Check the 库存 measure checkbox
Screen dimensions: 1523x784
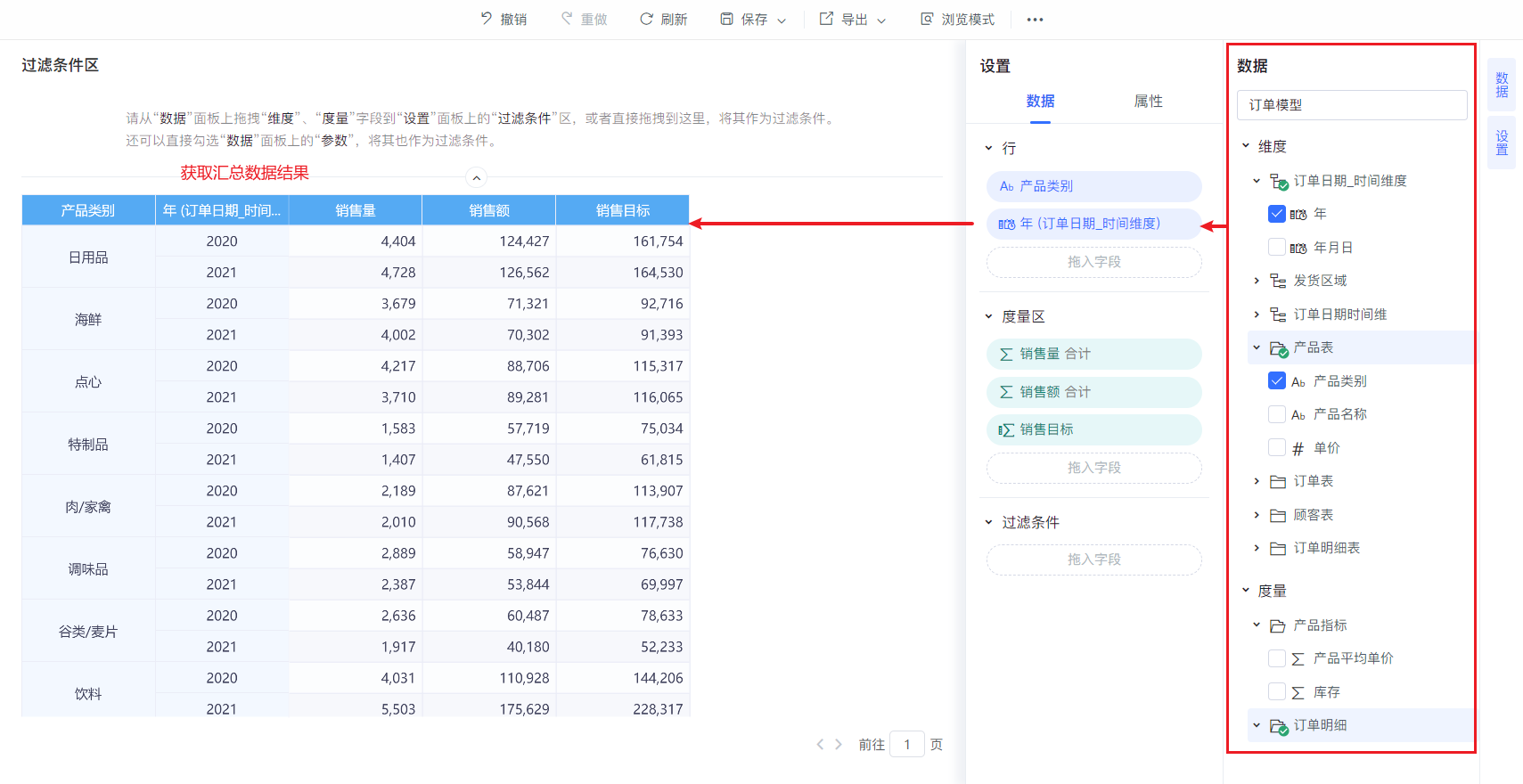pyautogui.click(x=1276, y=691)
